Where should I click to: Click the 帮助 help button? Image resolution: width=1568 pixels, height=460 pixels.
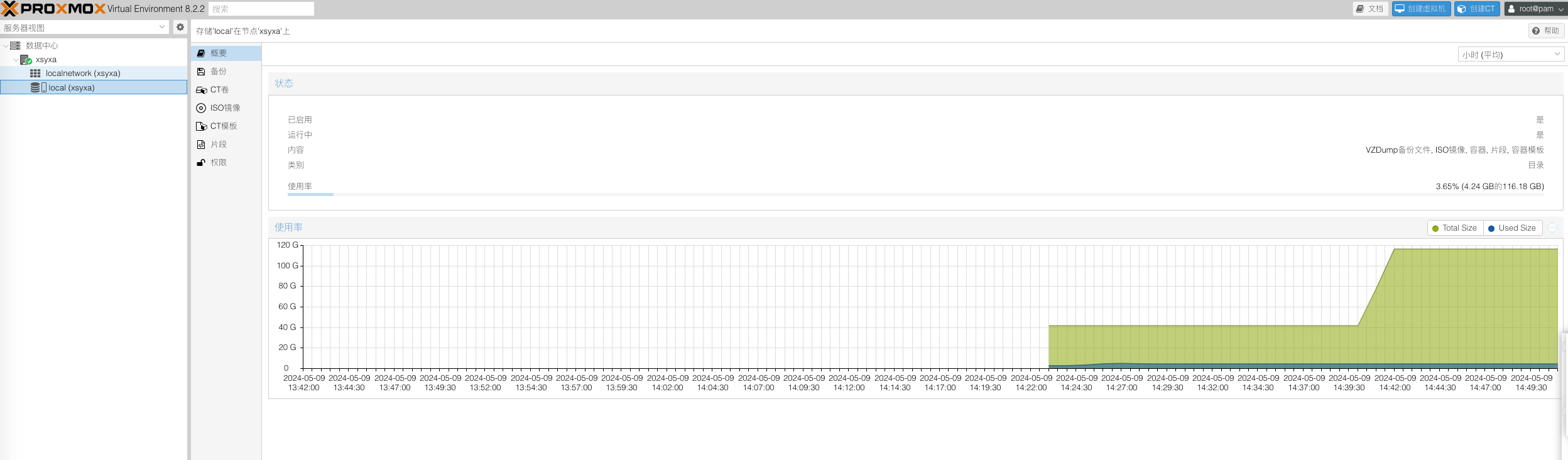1545,31
